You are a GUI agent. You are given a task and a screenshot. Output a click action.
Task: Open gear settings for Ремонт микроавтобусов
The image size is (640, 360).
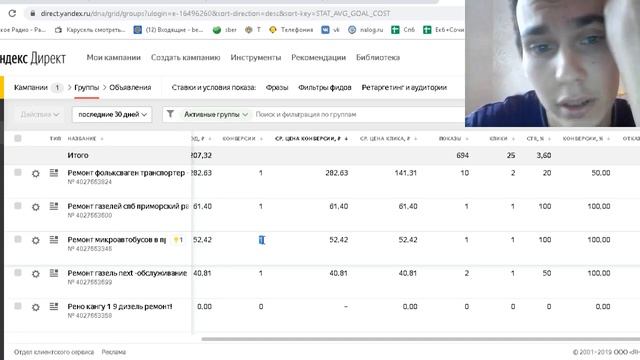(36, 241)
